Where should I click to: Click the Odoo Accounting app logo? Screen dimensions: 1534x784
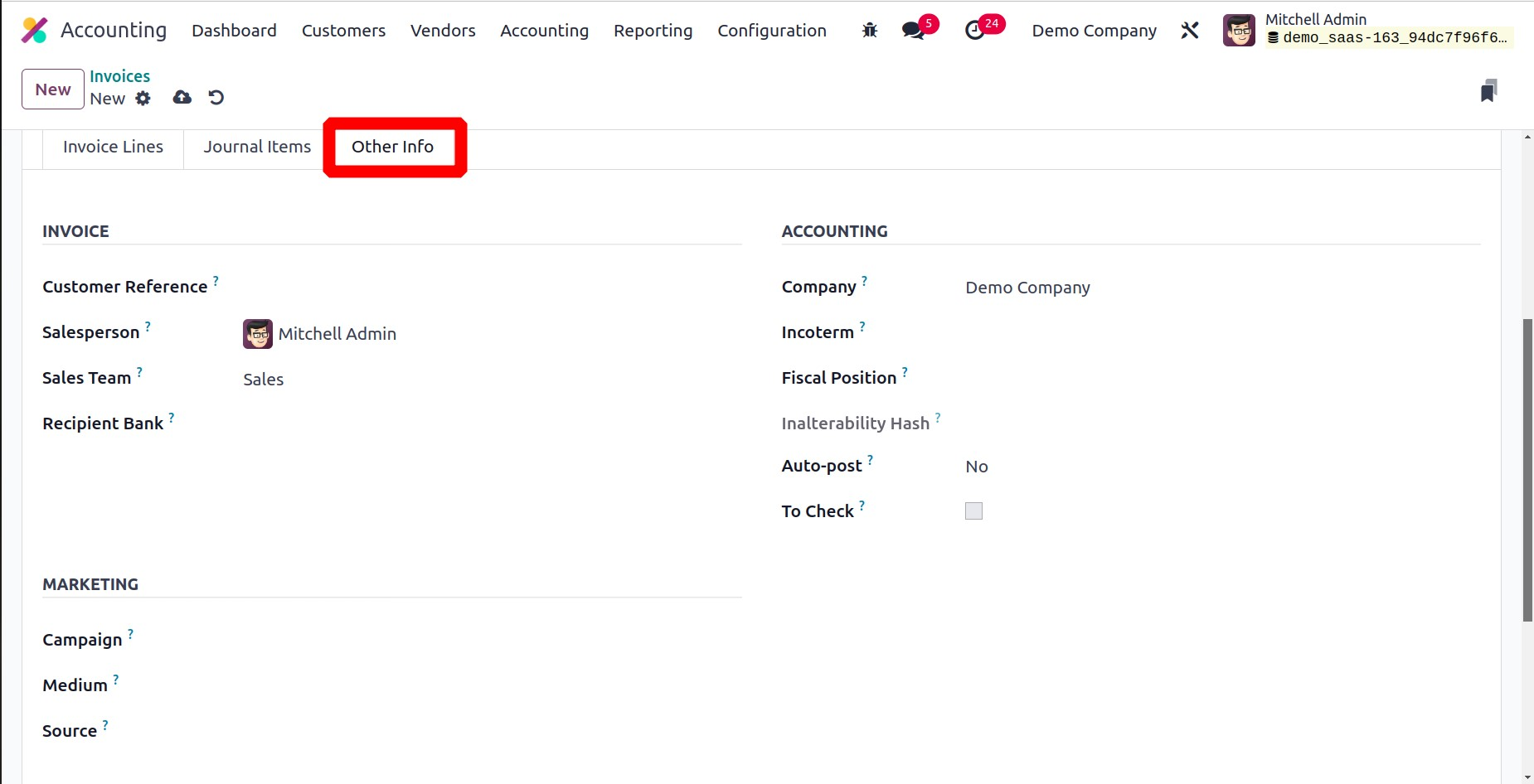(x=34, y=31)
